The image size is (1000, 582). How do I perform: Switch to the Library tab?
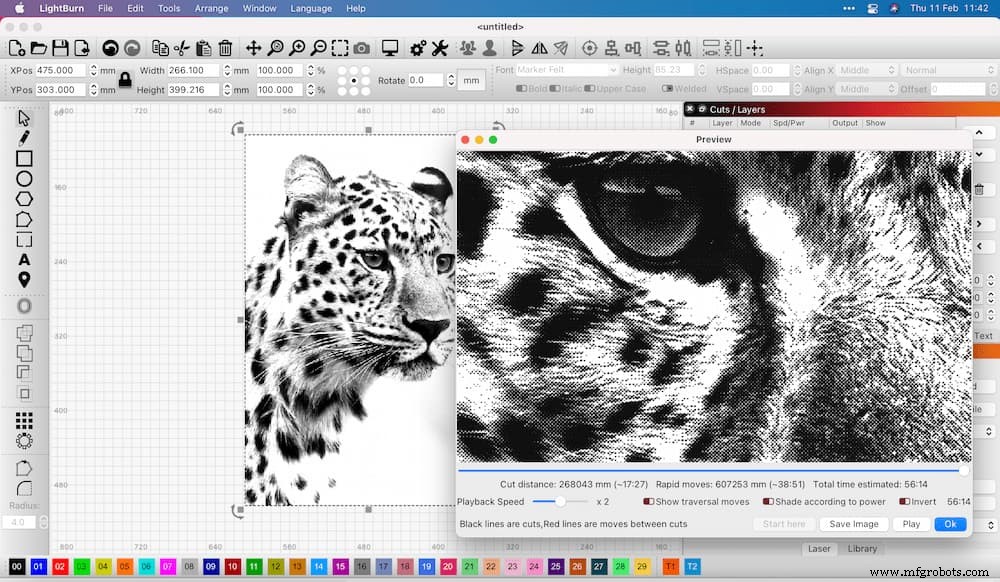coord(862,548)
